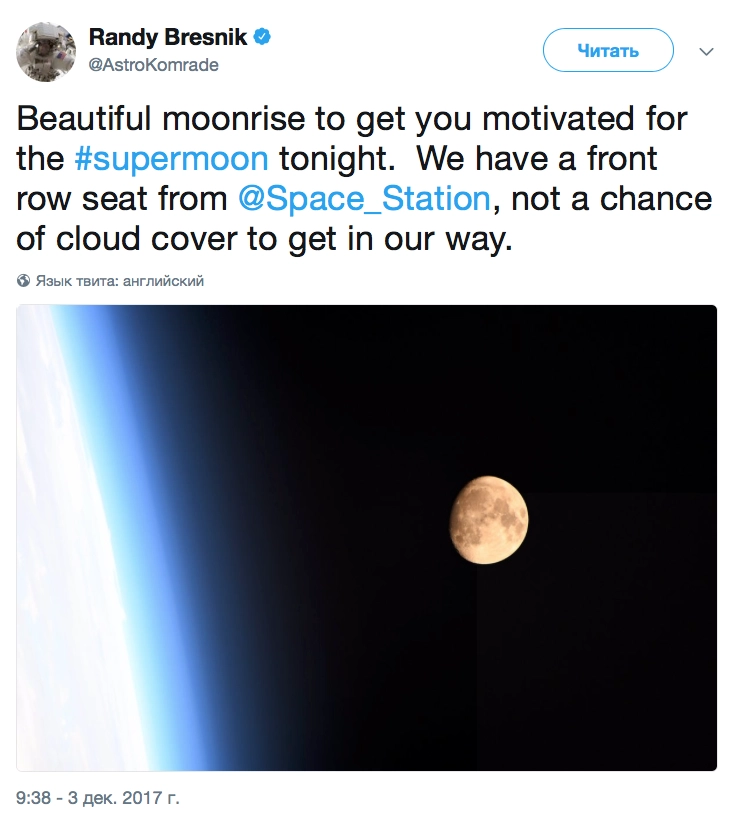This screenshot has width=741, height=820.
Task: Click the moon in the photo
Action: [x=487, y=520]
